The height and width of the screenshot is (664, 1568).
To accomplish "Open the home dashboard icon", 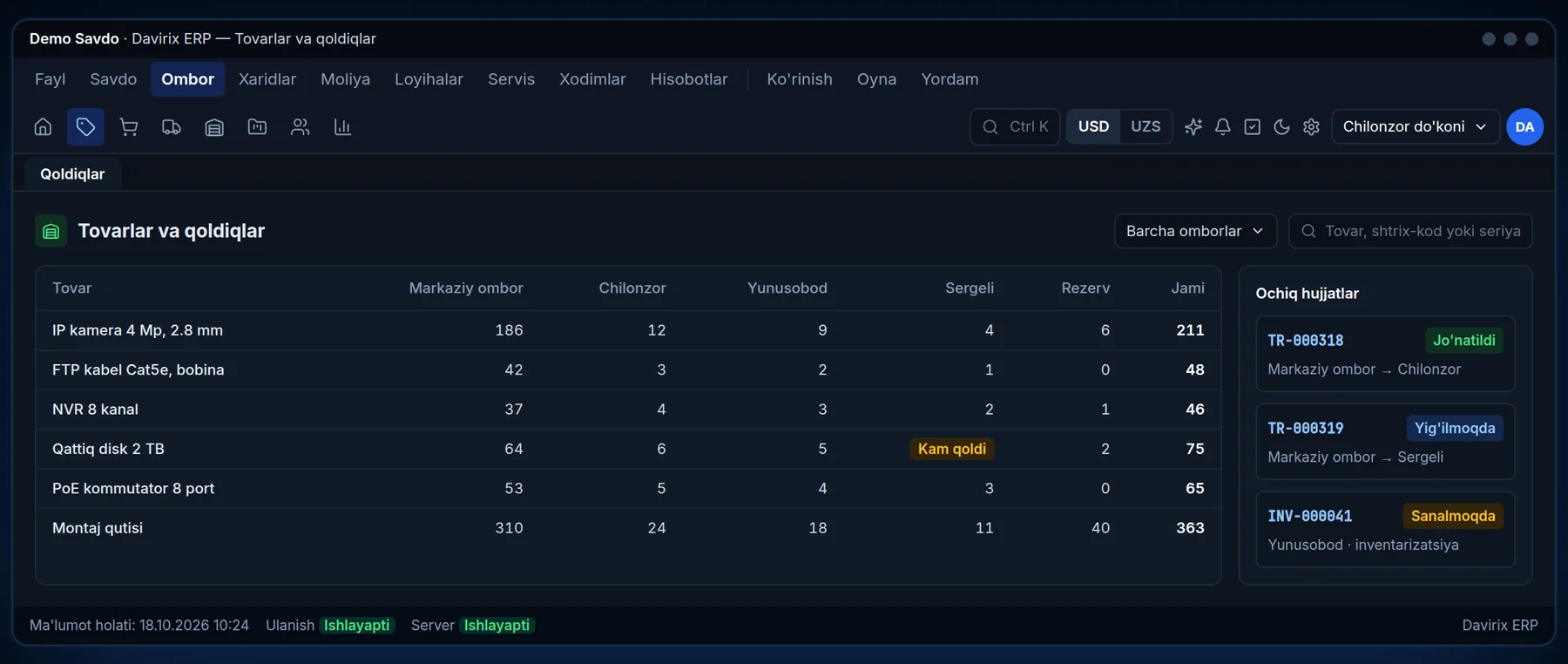I will (x=43, y=127).
